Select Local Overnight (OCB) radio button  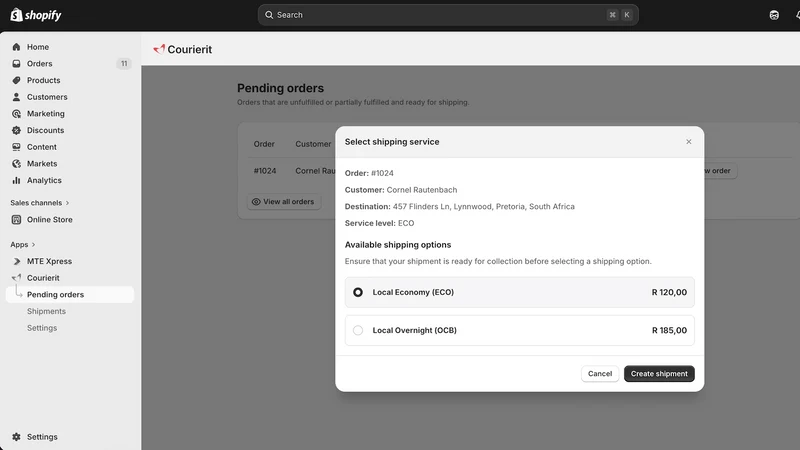pos(358,330)
